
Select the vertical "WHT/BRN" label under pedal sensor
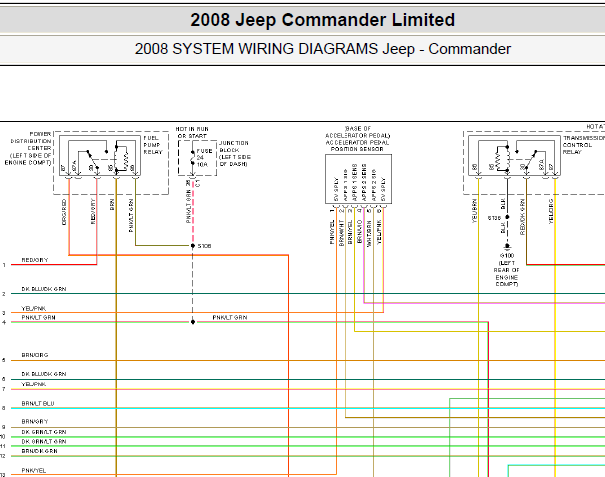click(369, 233)
